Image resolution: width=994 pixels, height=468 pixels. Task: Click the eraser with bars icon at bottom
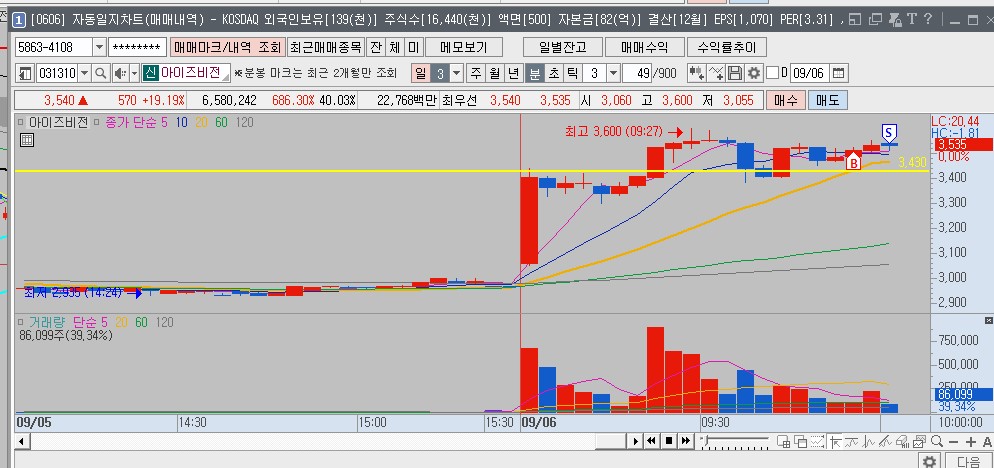[x=903, y=441]
